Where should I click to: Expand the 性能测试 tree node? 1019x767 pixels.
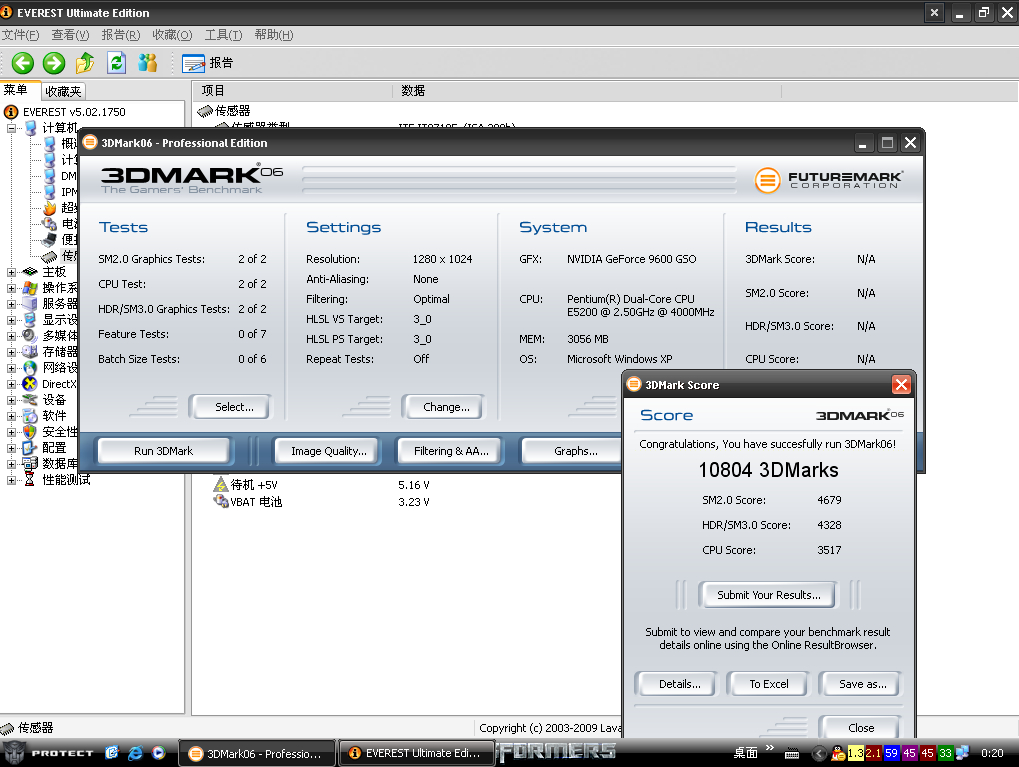[11, 480]
